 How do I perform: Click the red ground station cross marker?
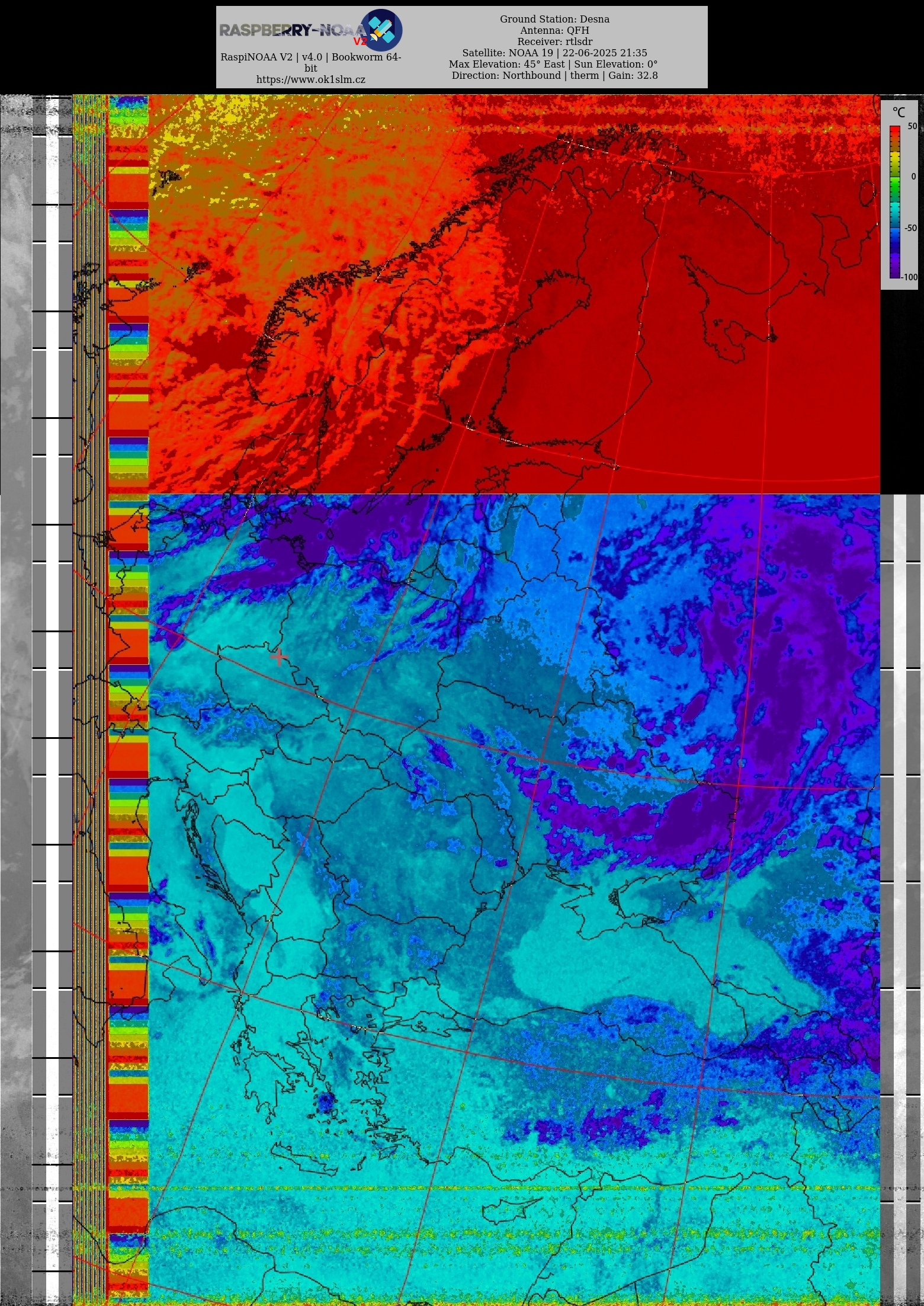click(x=278, y=657)
